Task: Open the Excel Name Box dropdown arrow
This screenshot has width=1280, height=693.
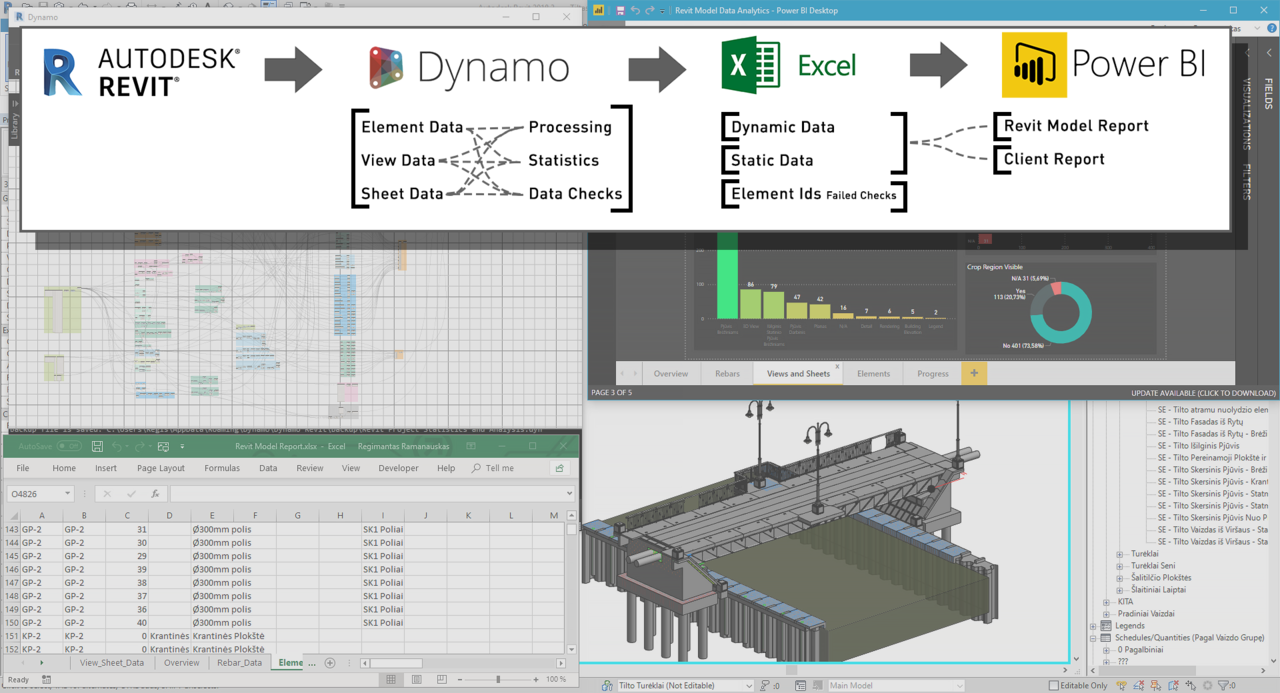Action: click(x=68, y=494)
